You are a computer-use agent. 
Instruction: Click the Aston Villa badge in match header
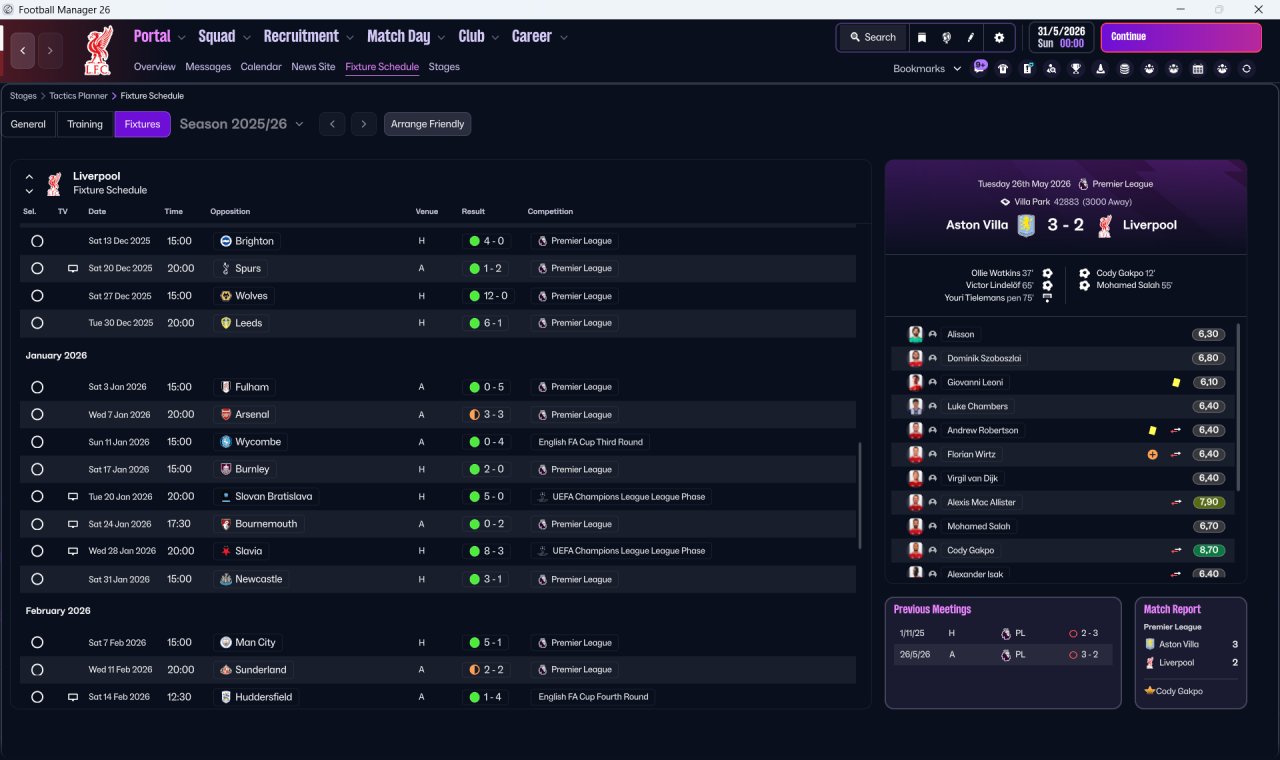pos(1028,225)
